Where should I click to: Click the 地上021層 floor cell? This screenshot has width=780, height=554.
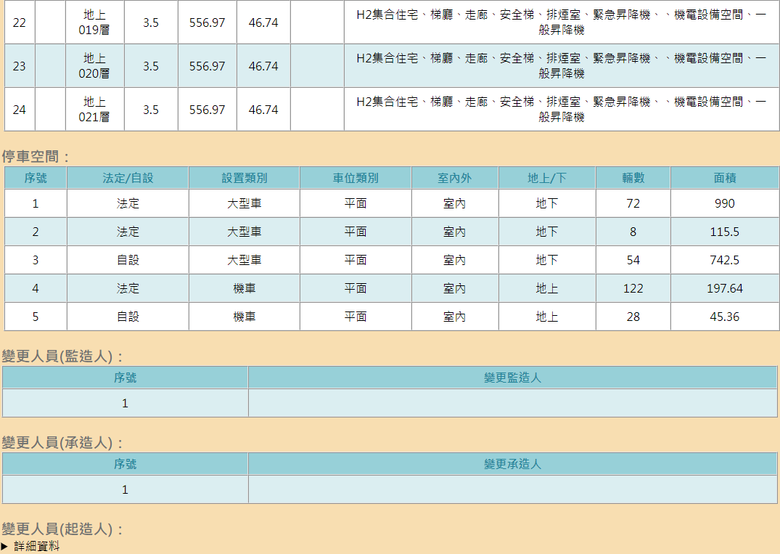tap(95, 109)
